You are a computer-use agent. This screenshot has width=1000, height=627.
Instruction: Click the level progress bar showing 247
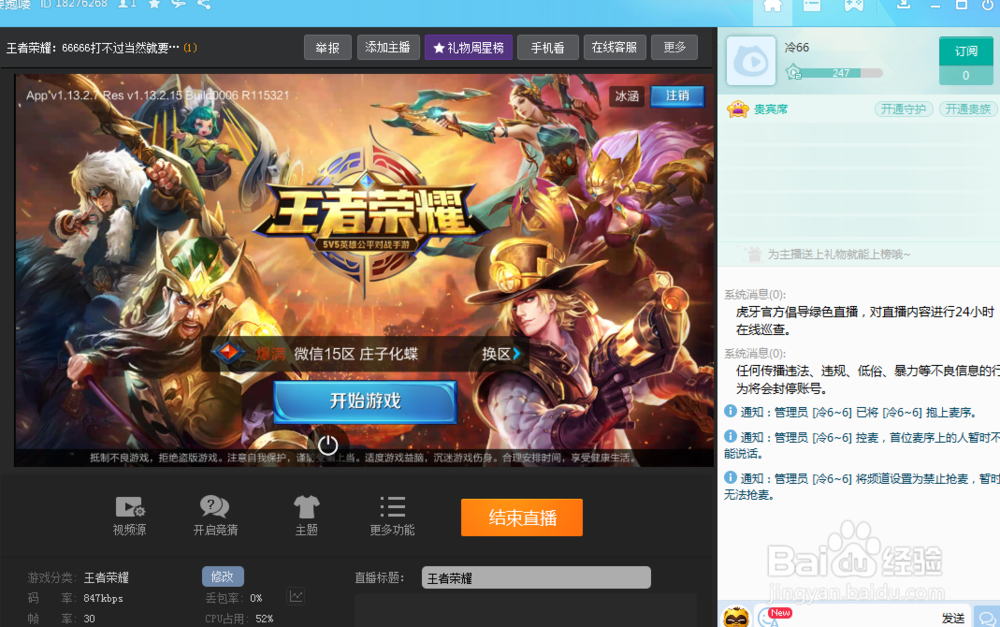pos(842,73)
